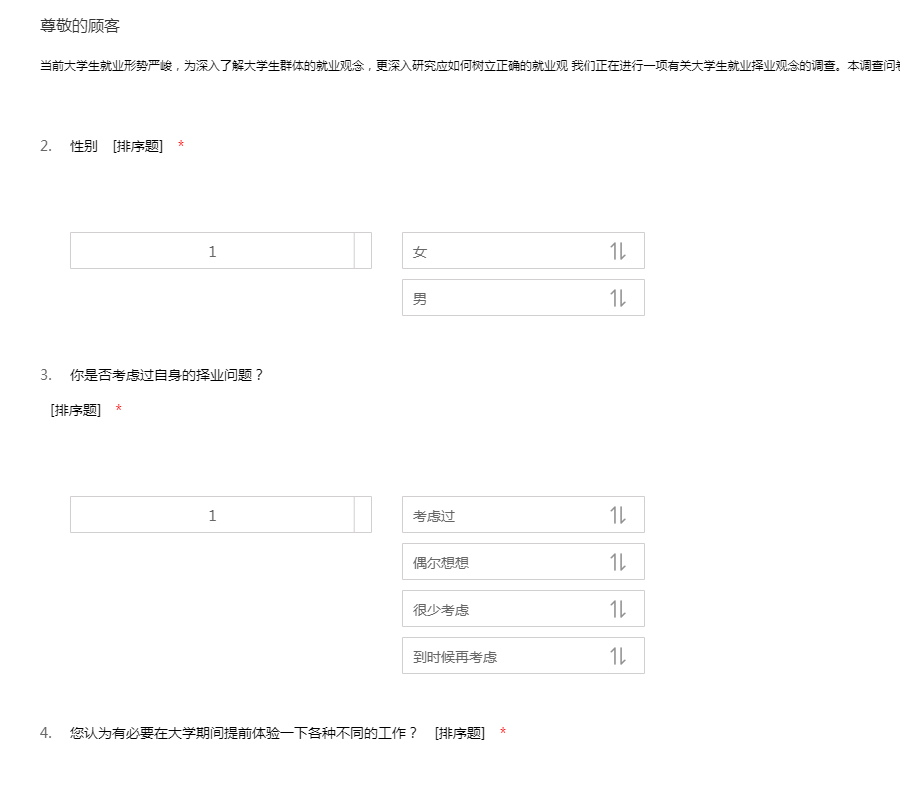Click rank slot 1 of the 性别 question
The image size is (900, 800).
pos(212,251)
